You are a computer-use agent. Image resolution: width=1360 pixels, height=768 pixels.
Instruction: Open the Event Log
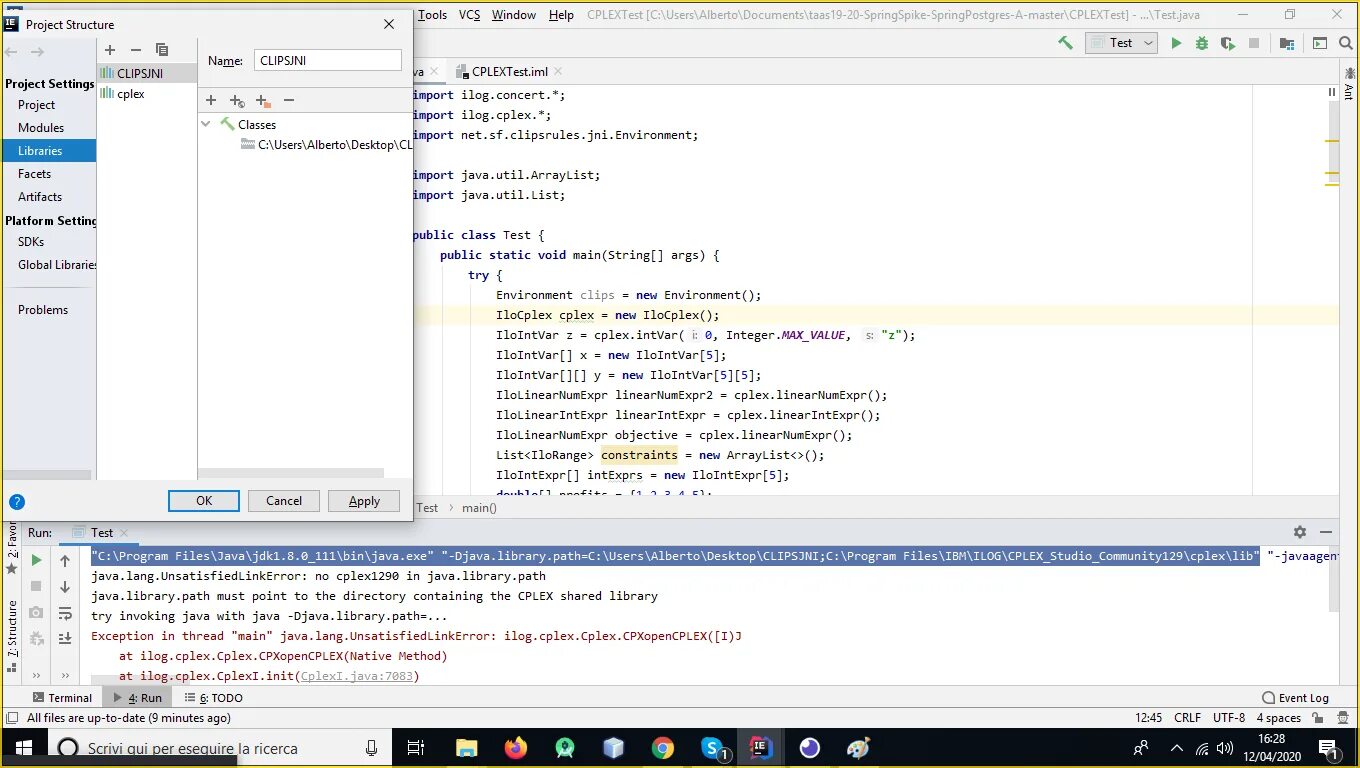point(1296,698)
